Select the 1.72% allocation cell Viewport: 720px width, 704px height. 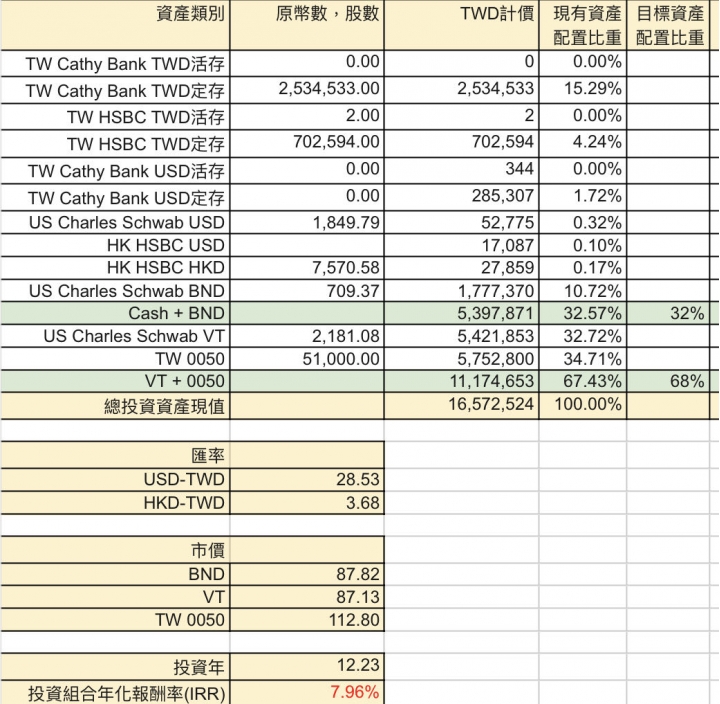(x=583, y=197)
